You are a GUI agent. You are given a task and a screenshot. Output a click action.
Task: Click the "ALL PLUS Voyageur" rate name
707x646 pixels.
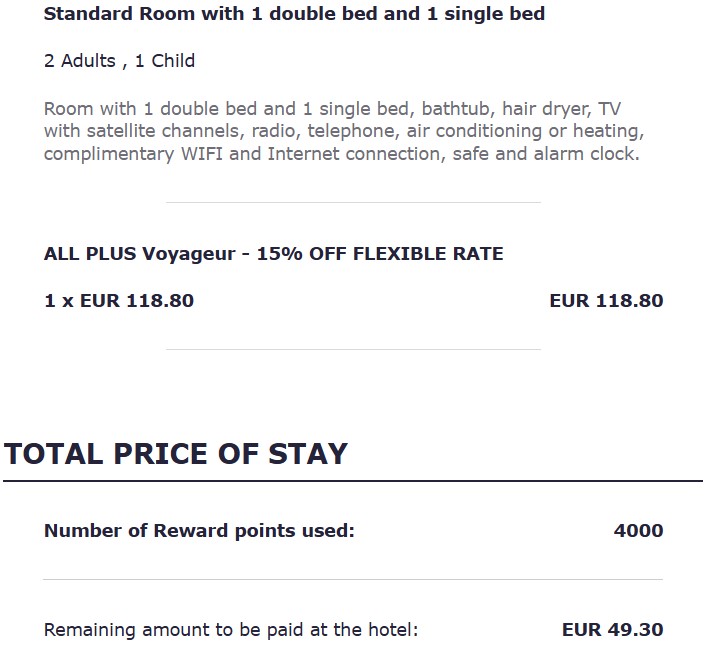click(x=138, y=254)
